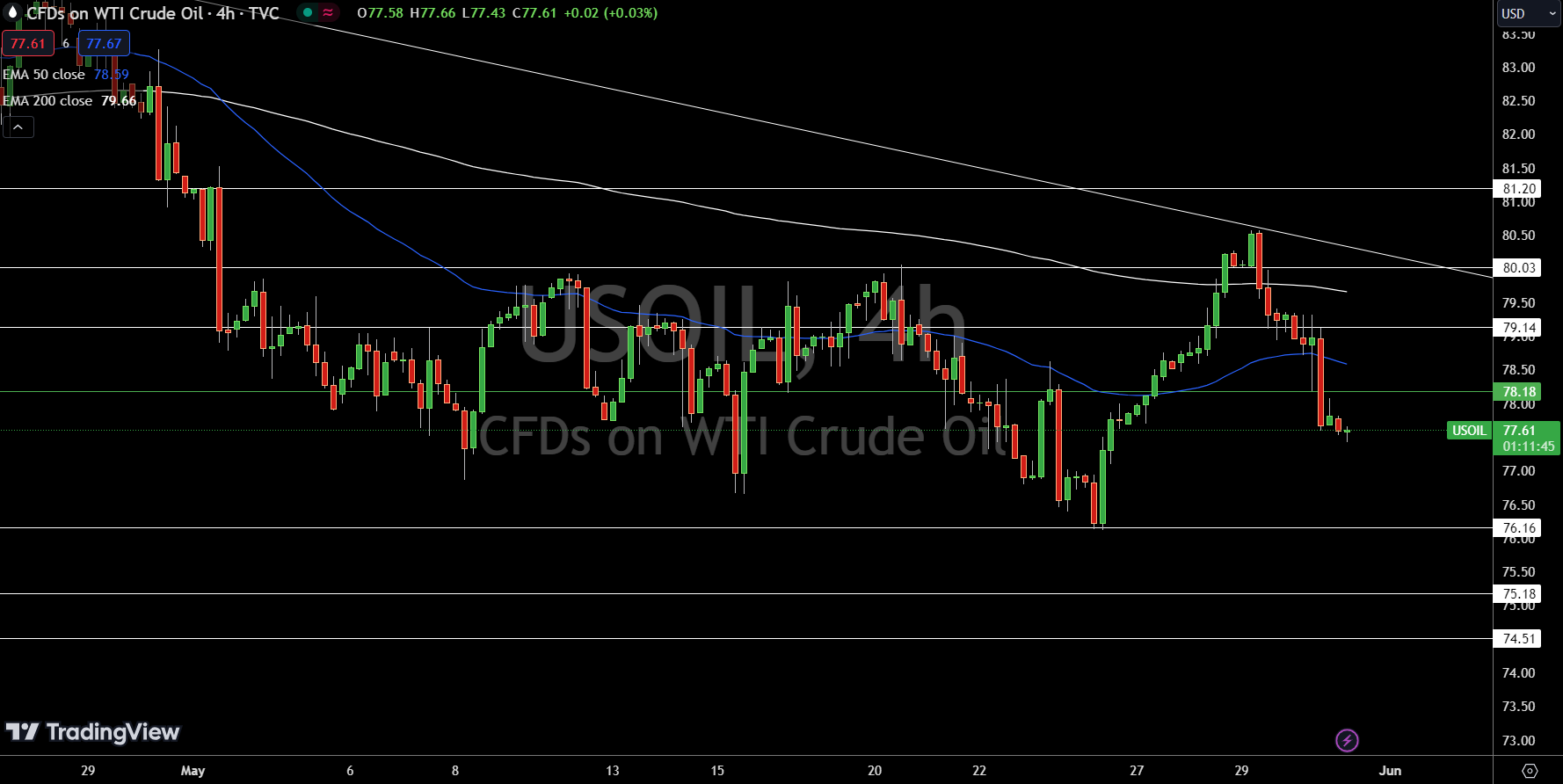This screenshot has width=1563, height=784.
Task: Click date 22 on time axis
Action: pos(979,771)
